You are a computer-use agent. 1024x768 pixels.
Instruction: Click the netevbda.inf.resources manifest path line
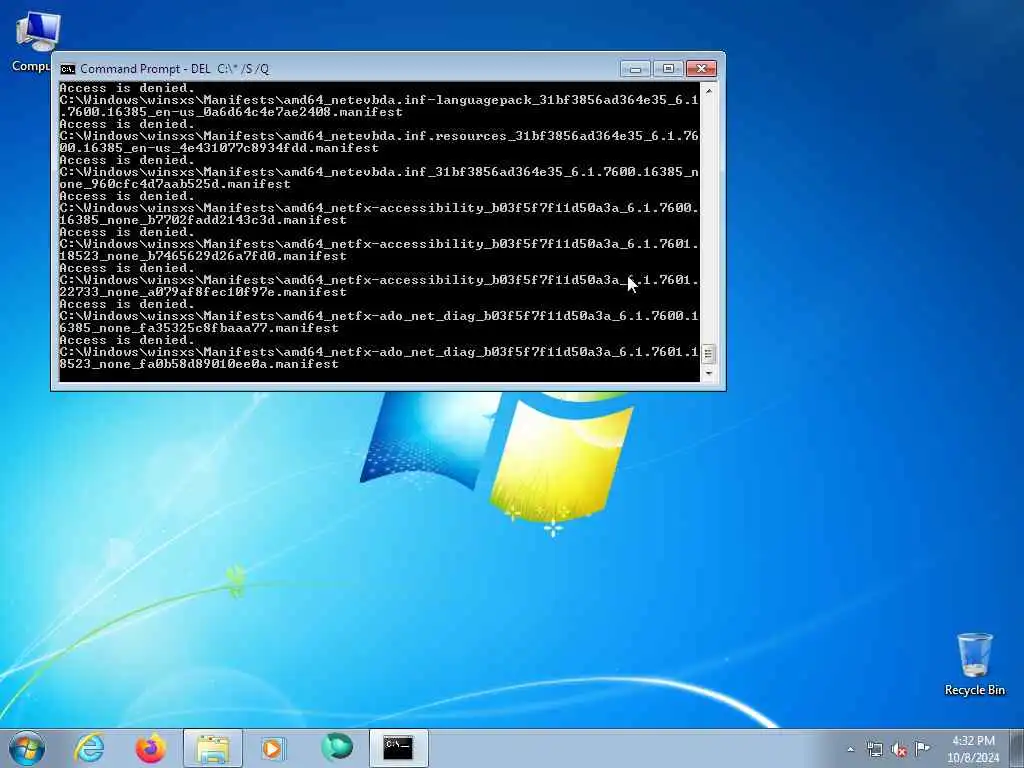coord(379,136)
